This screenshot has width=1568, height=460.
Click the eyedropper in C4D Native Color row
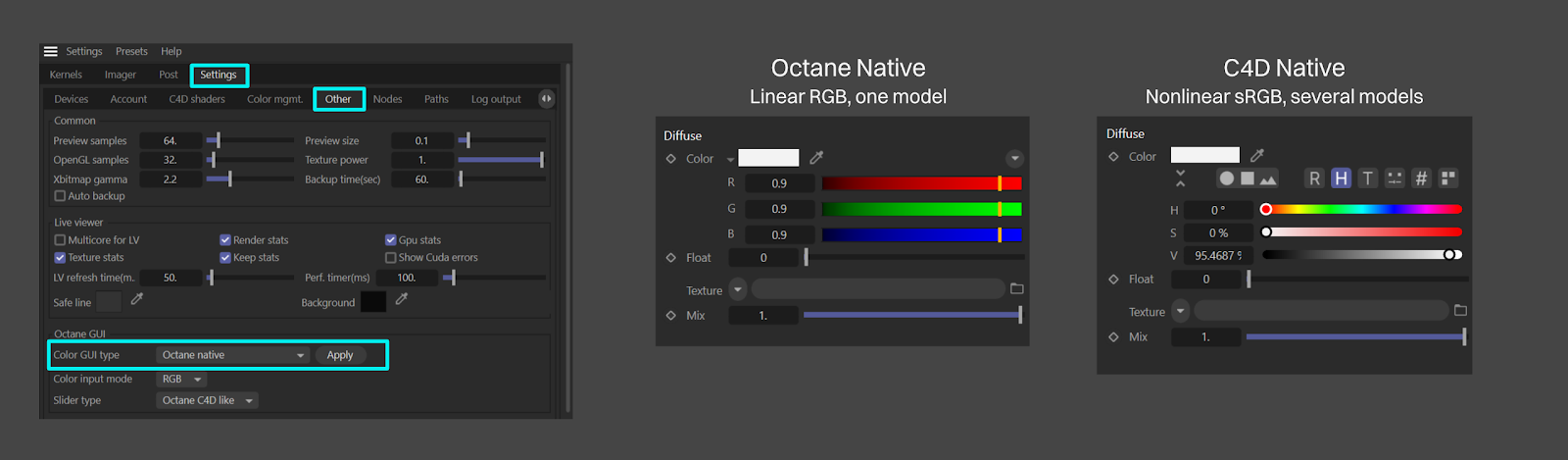click(1257, 156)
